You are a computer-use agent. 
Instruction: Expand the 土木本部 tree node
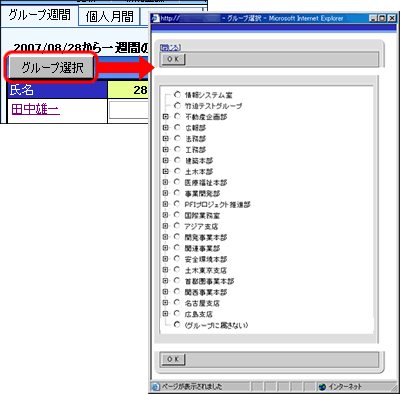coord(165,171)
